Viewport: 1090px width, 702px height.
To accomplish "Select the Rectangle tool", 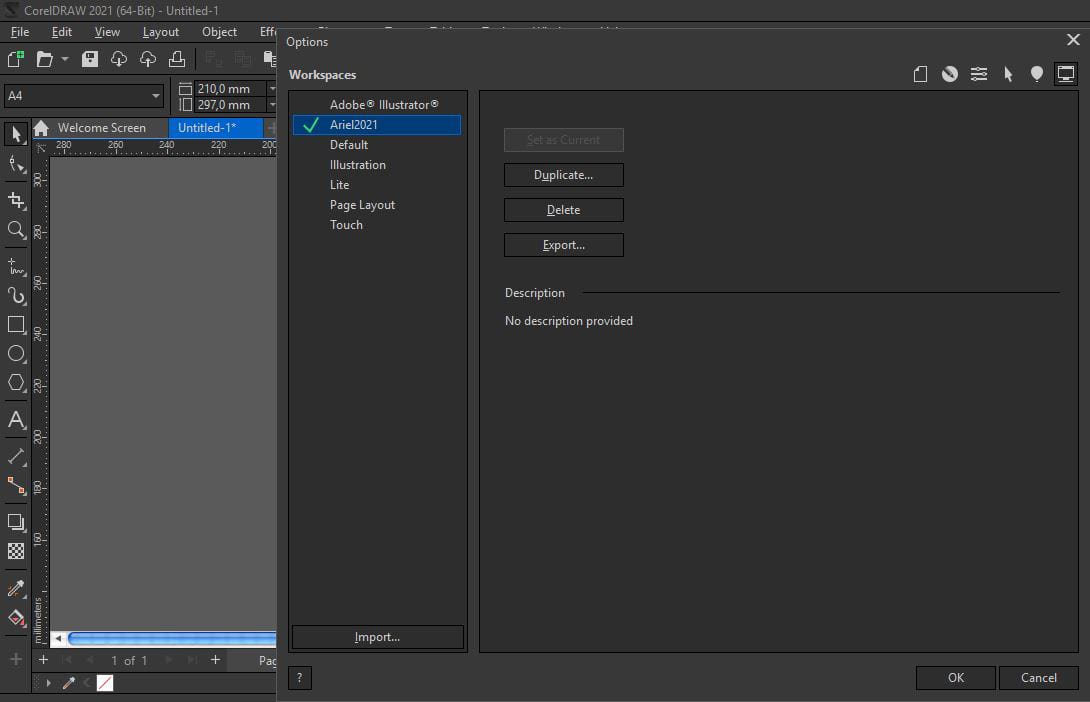I will coord(16,325).
